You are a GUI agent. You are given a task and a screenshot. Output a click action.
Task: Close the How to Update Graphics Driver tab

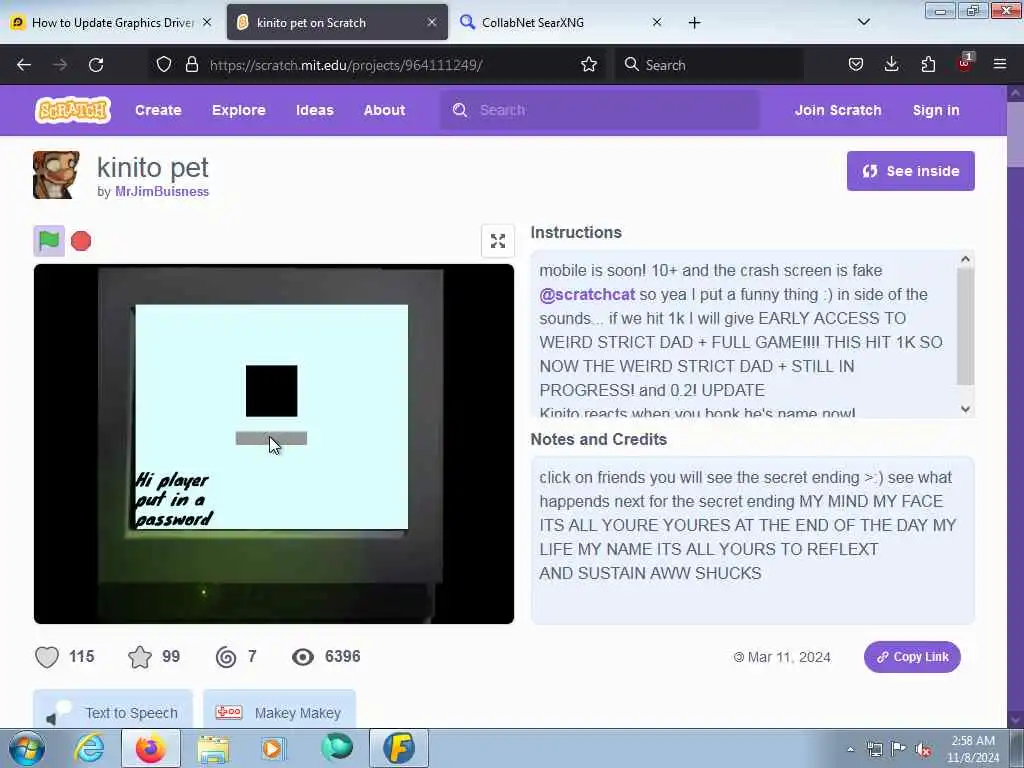207,22
